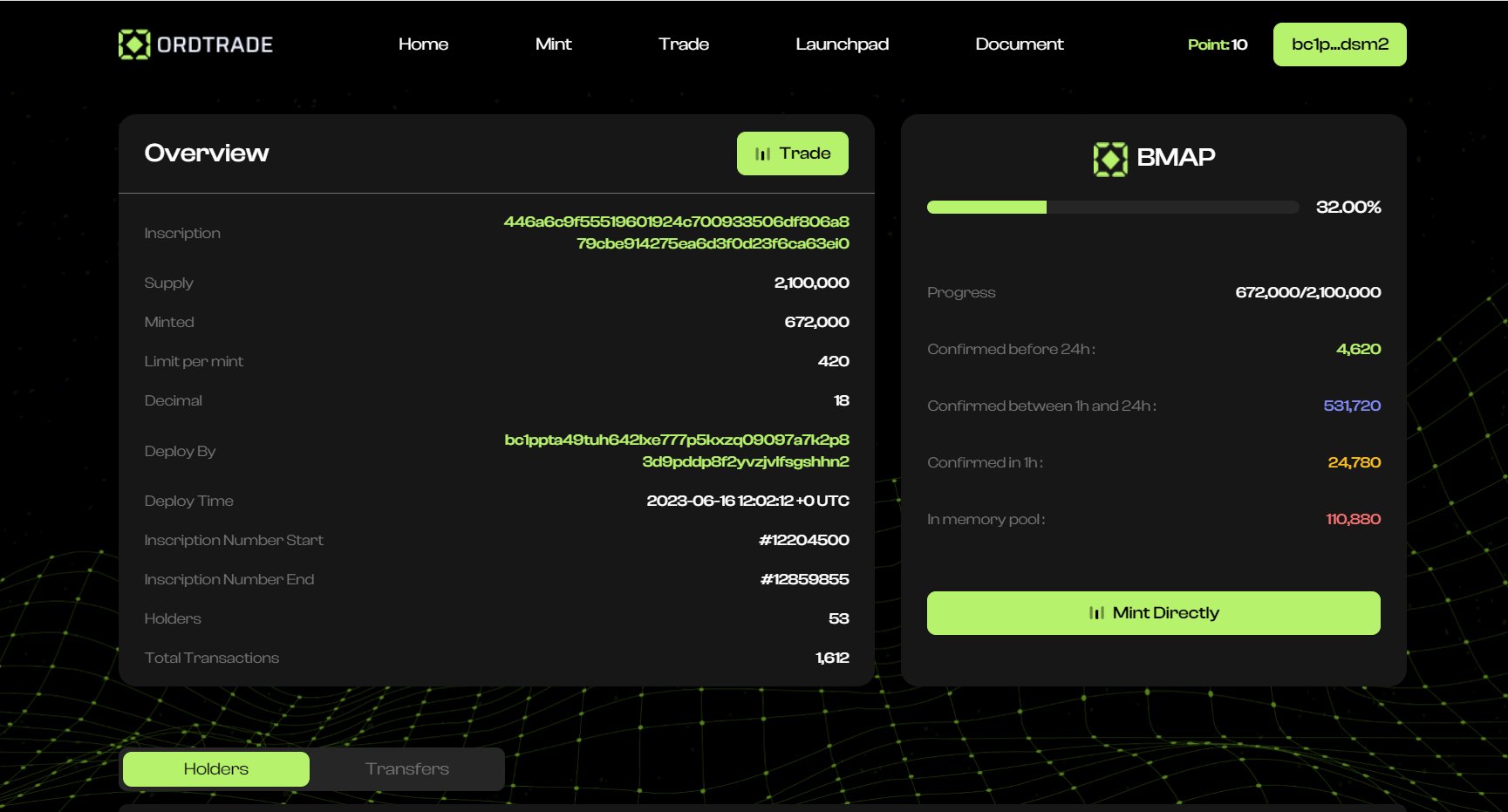Select the Holders tab

(216, 769)
